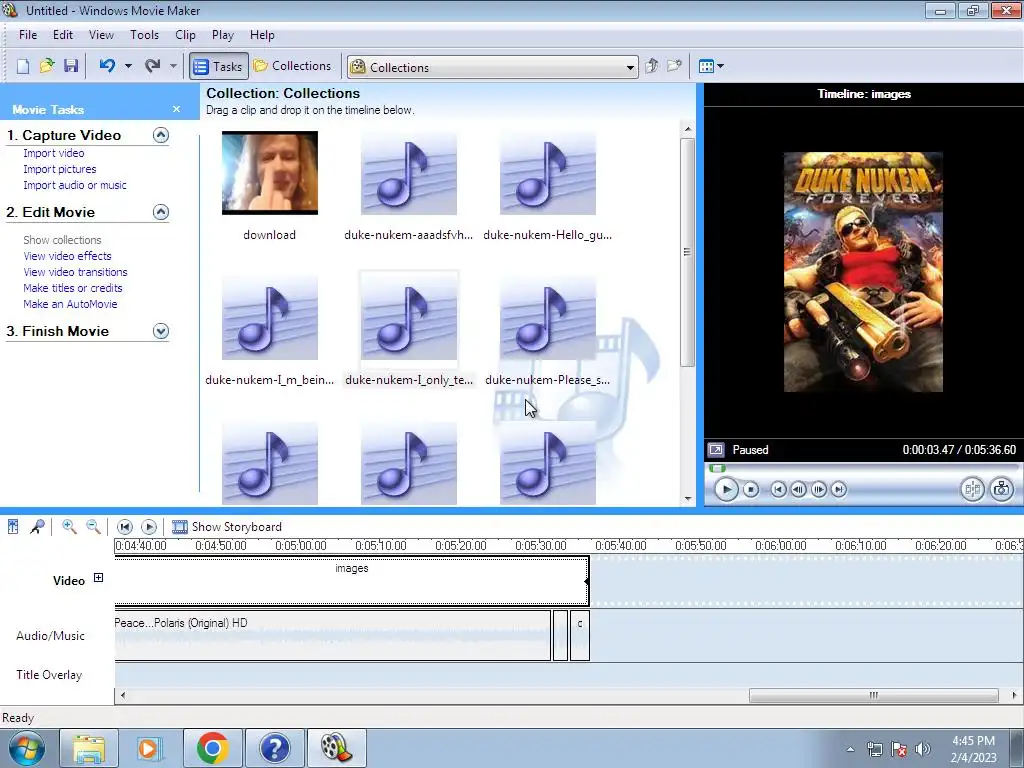1024x768 pixels.
Task: Open the Clip menu
Action: [185, 35]
